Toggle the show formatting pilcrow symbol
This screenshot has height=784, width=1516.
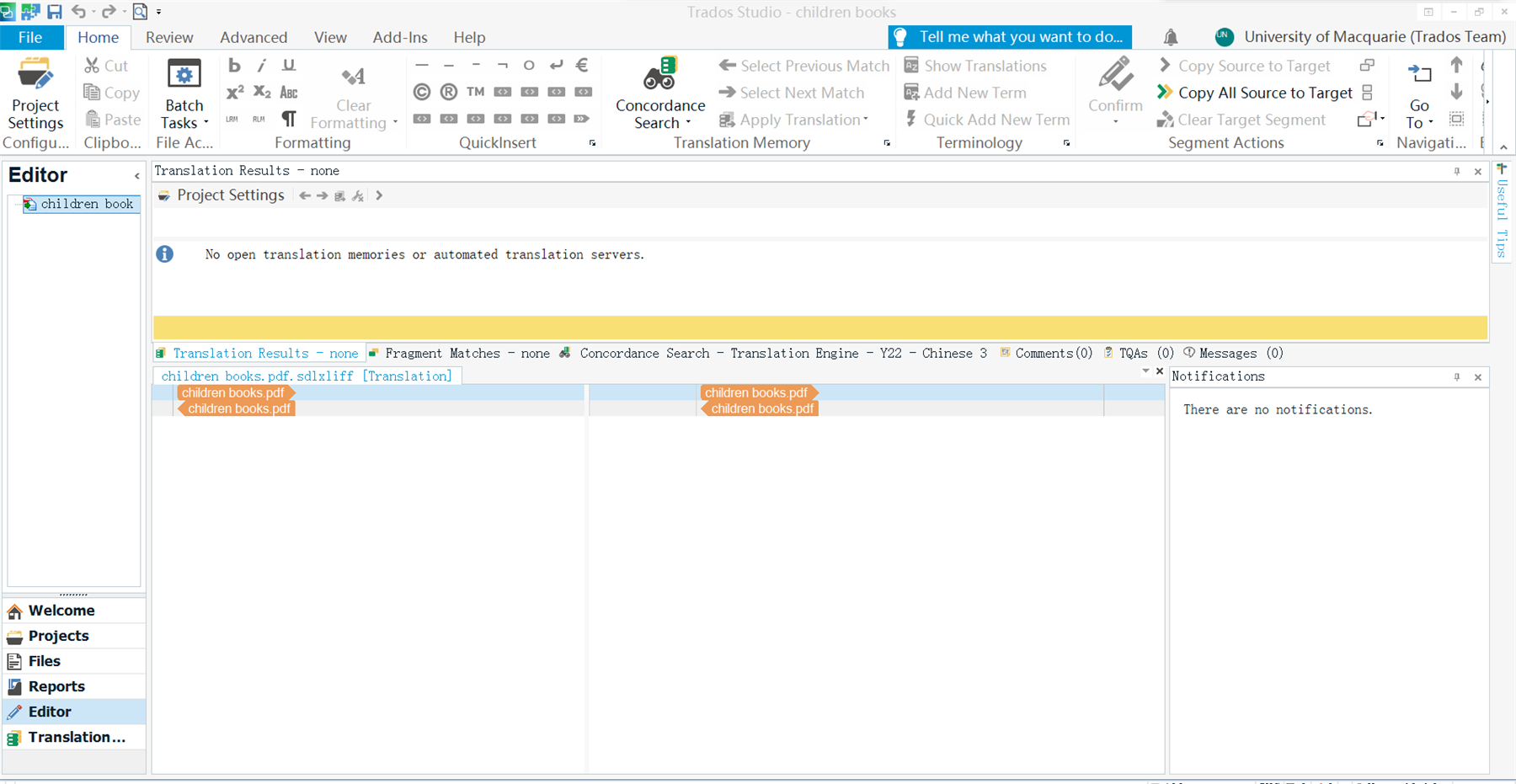pos(289,119)
